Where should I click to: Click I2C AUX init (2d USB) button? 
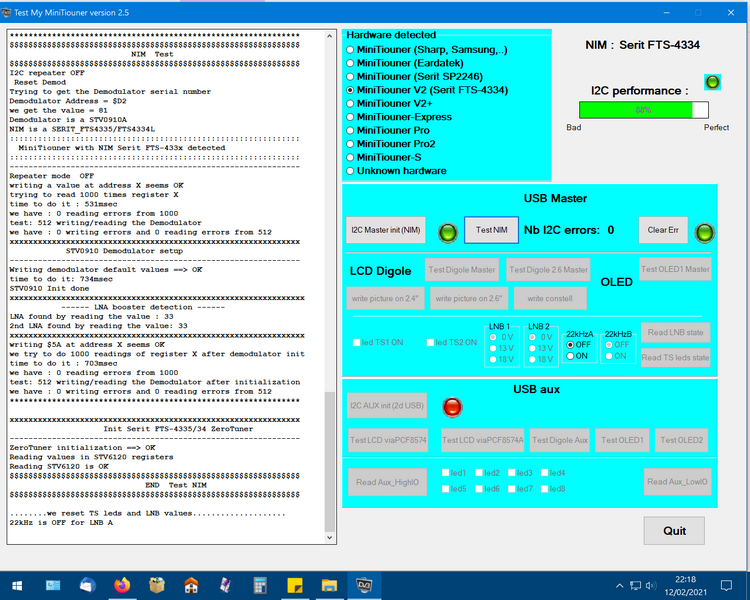[x=387, y=406]
